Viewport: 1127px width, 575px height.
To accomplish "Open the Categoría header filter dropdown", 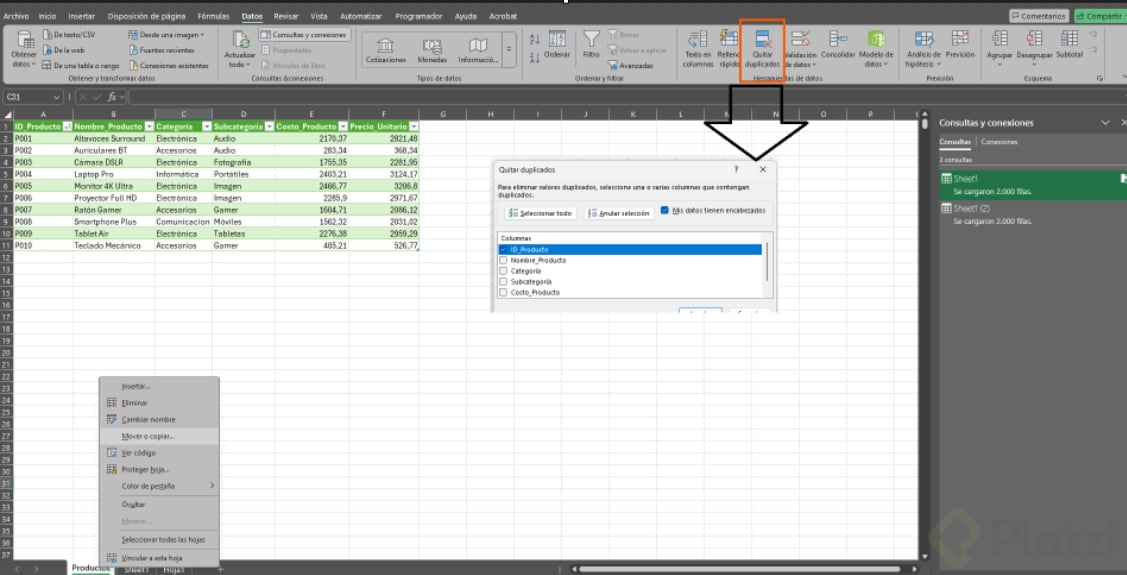I will pyautogui.click(x=207, y=126).
